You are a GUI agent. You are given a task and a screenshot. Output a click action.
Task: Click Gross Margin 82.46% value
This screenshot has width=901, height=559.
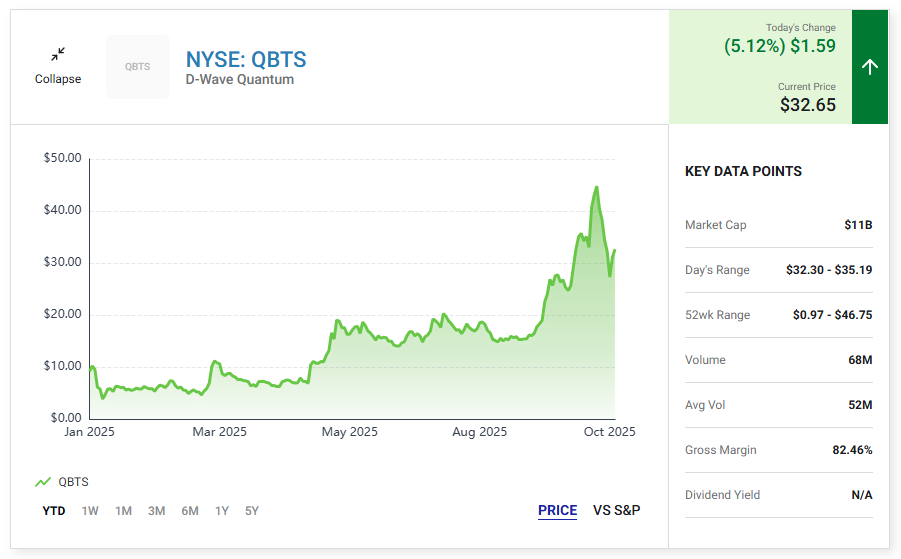tap(852, 450)
